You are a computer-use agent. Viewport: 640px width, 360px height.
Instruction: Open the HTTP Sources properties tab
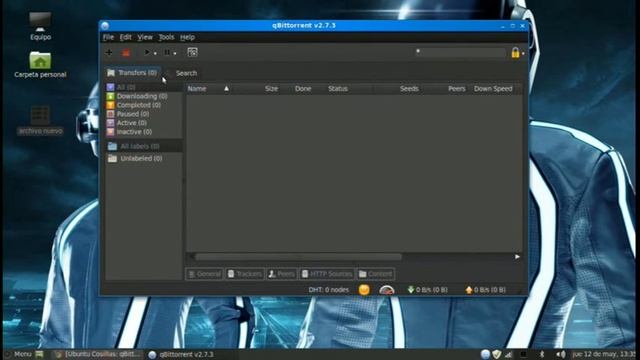pyautogui.click(x=327, y=274)
